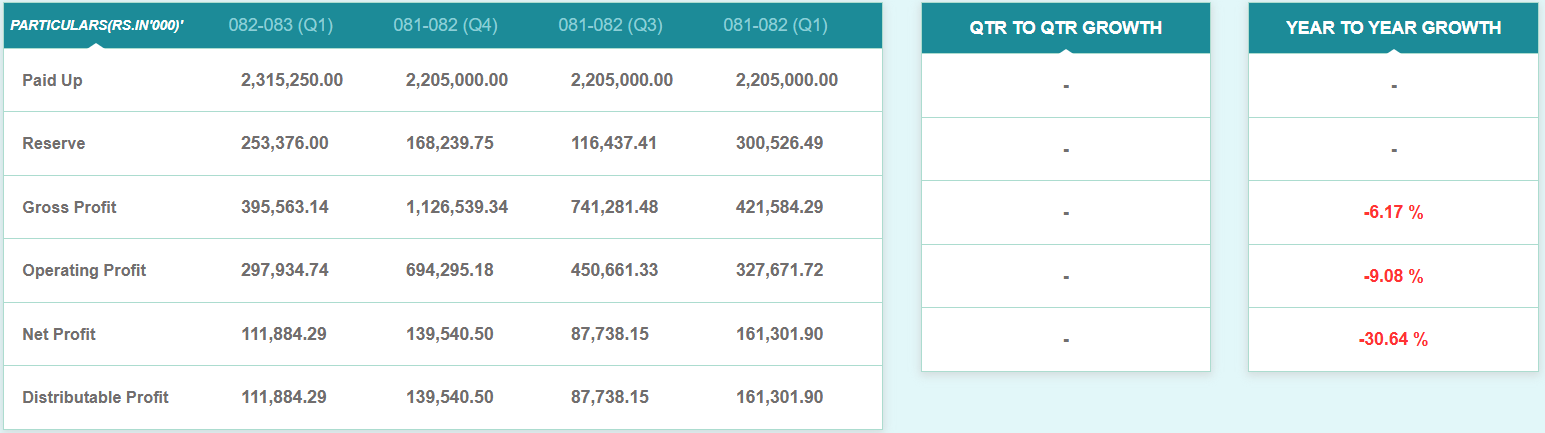
Task: Click the Gross Profit row label
Action: pyautogui.click(x=69, y=207)
